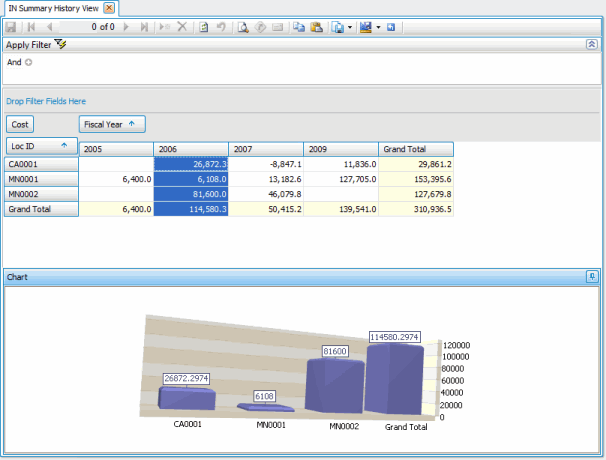Open Print Preview from the toolbar
Image resolution: width=606 pixels, height=460 pixels.
pyautogui.click(x=243, y=27)
